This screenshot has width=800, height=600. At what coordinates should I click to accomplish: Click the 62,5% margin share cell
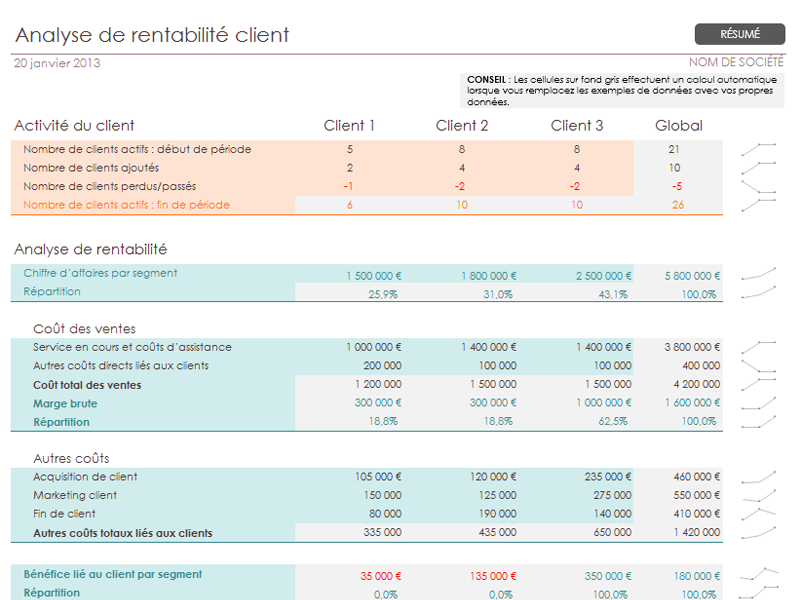(x=613, y=421)
